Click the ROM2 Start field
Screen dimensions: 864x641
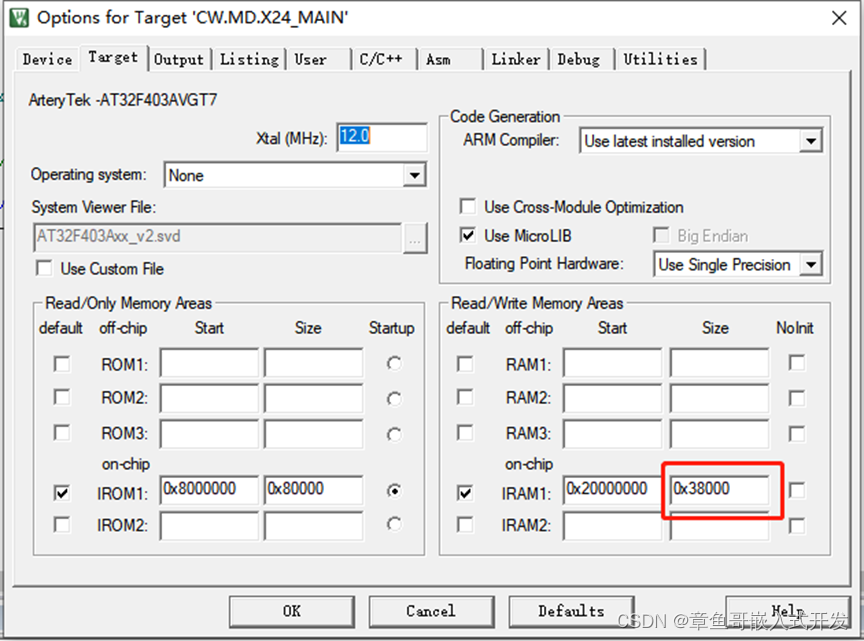point(209,397)
